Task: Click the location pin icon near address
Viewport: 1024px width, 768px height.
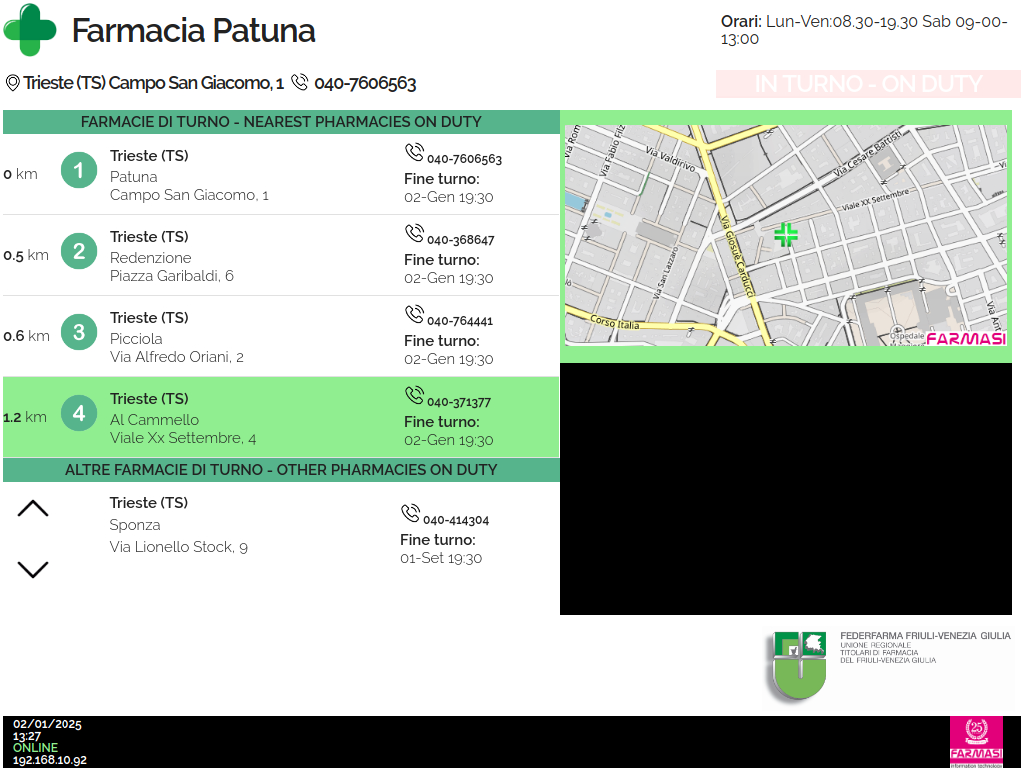Action: [12, 83]
